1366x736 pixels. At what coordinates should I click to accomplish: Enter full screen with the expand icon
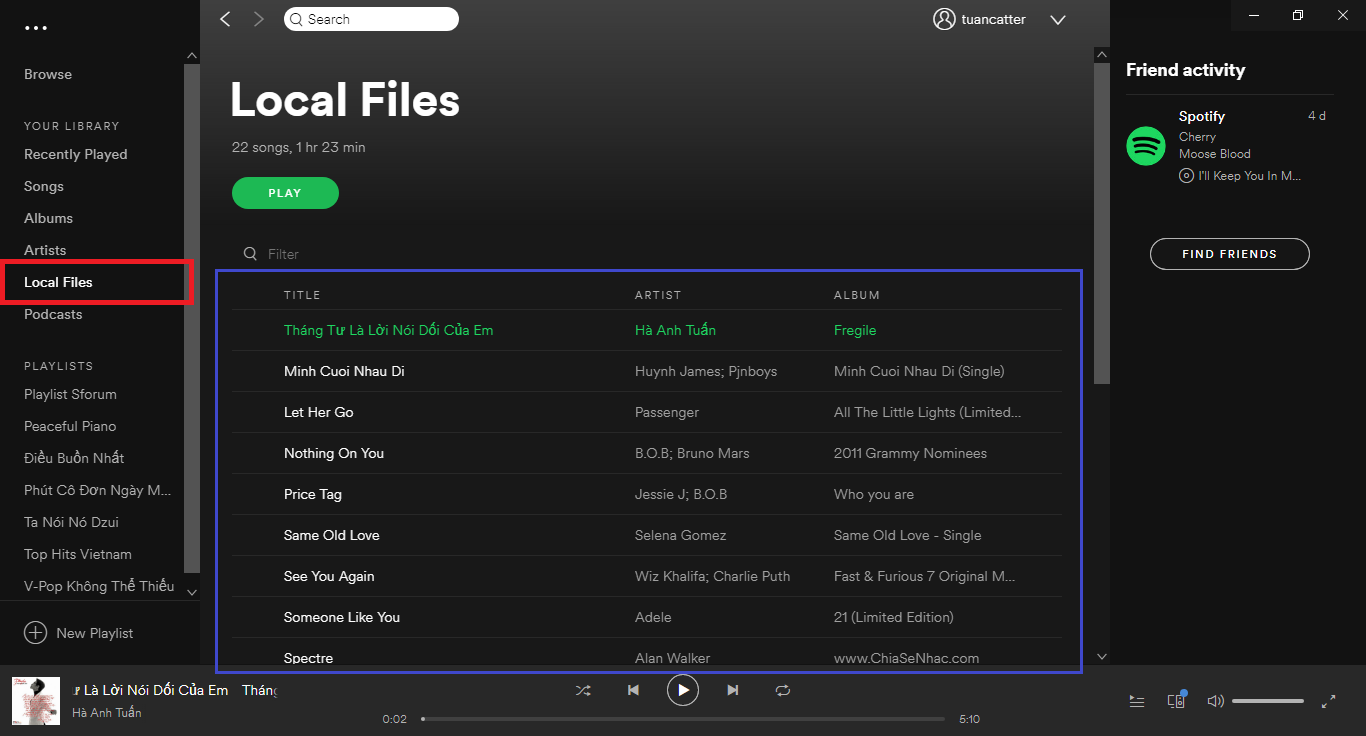(1329, 701)
